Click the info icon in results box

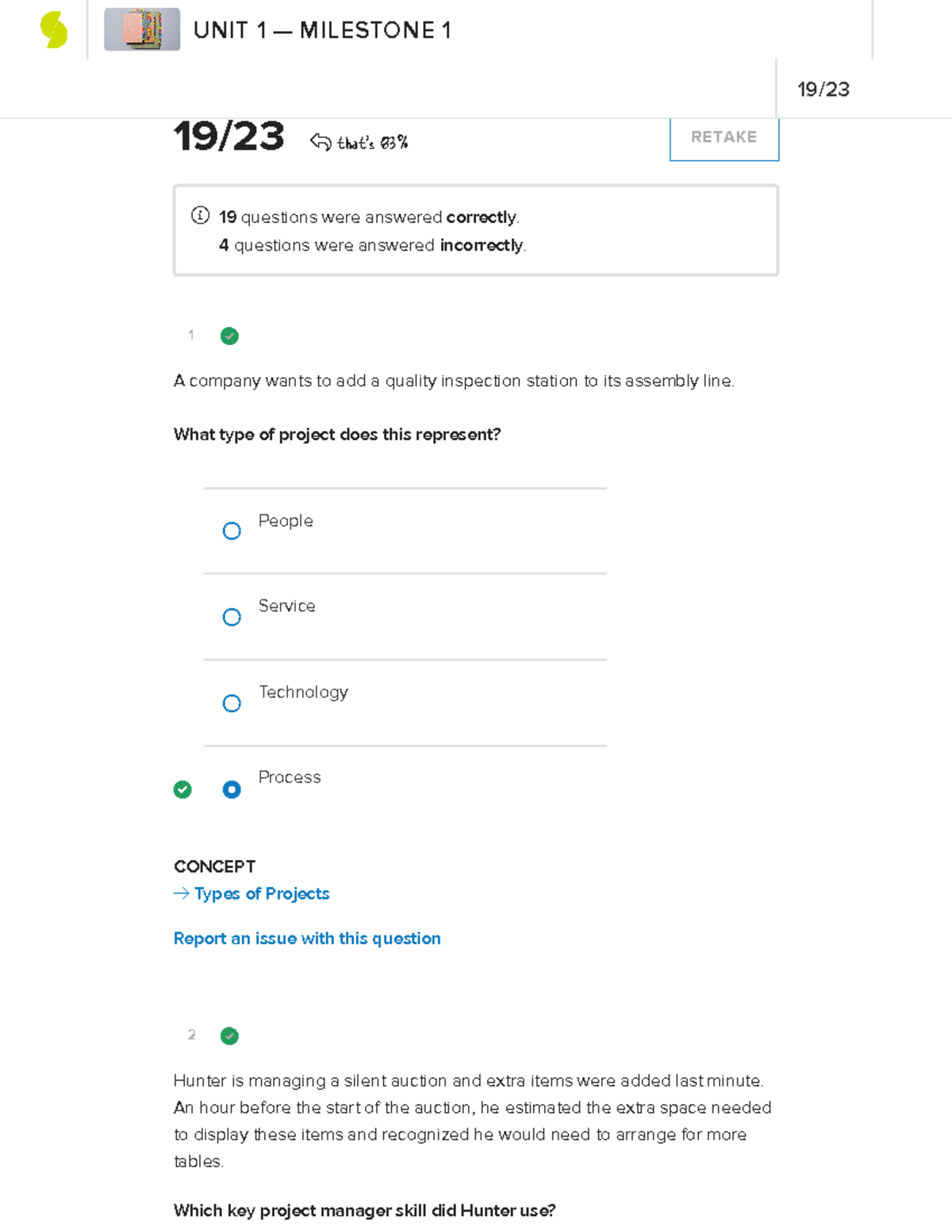point(200,215)
